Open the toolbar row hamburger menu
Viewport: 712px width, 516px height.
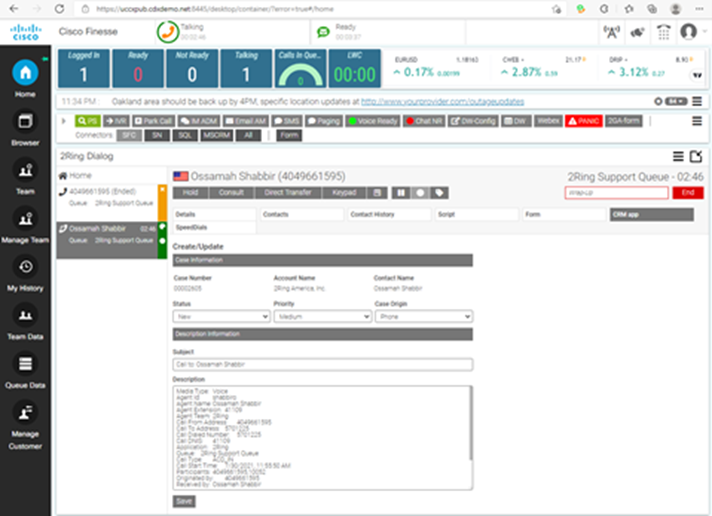click(697, 121)
